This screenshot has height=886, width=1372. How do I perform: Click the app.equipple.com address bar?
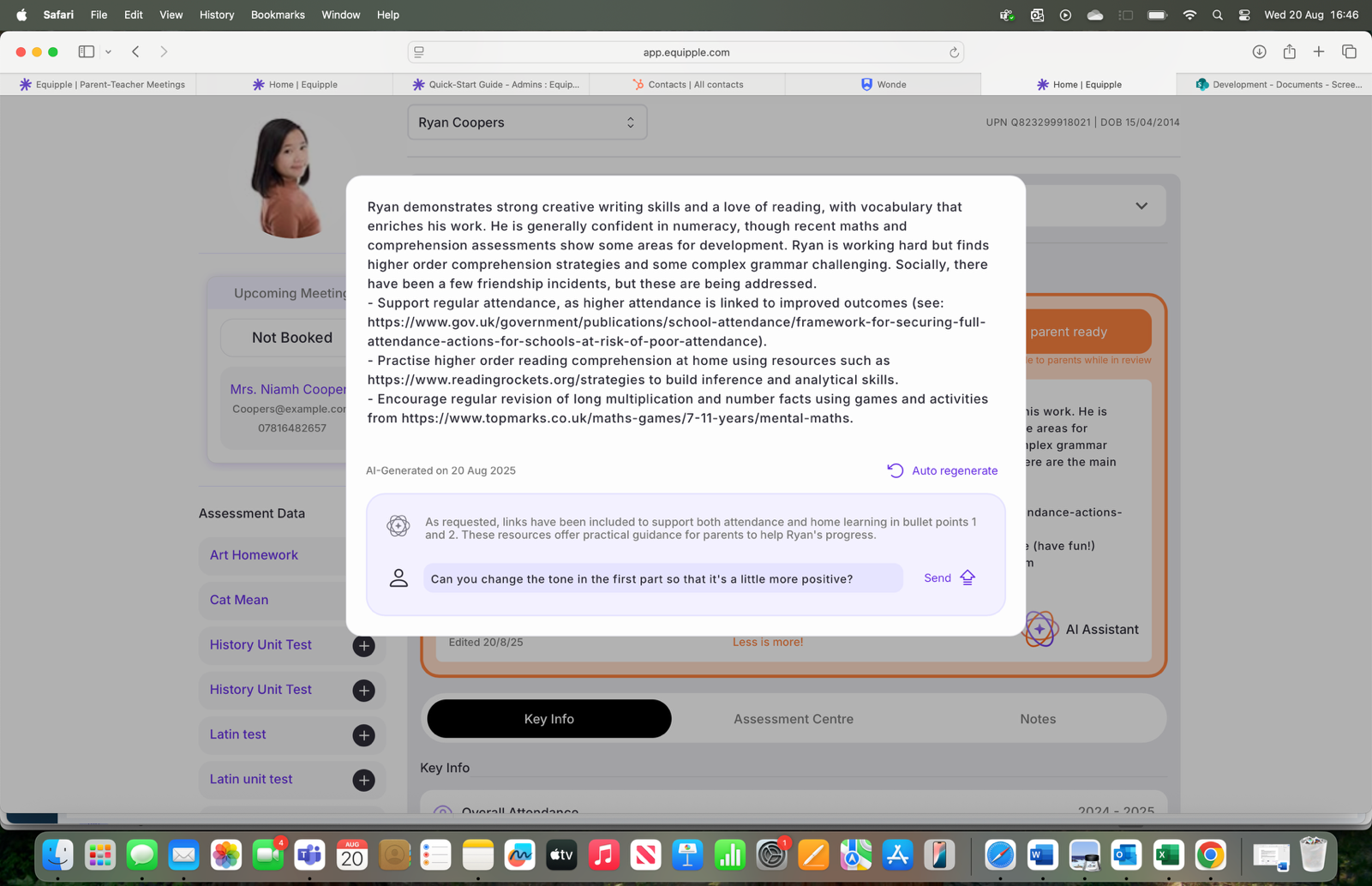coord(686,52)
